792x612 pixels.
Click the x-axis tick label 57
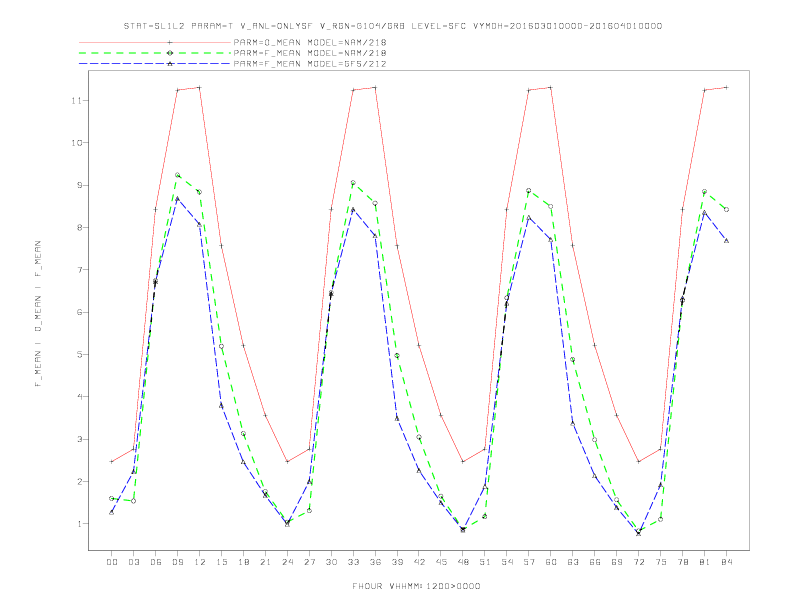point(529,562)
